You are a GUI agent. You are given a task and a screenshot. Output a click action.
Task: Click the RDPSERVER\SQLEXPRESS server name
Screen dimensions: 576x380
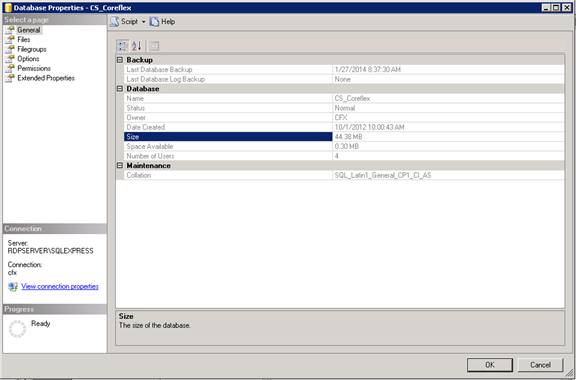(50, 251)
